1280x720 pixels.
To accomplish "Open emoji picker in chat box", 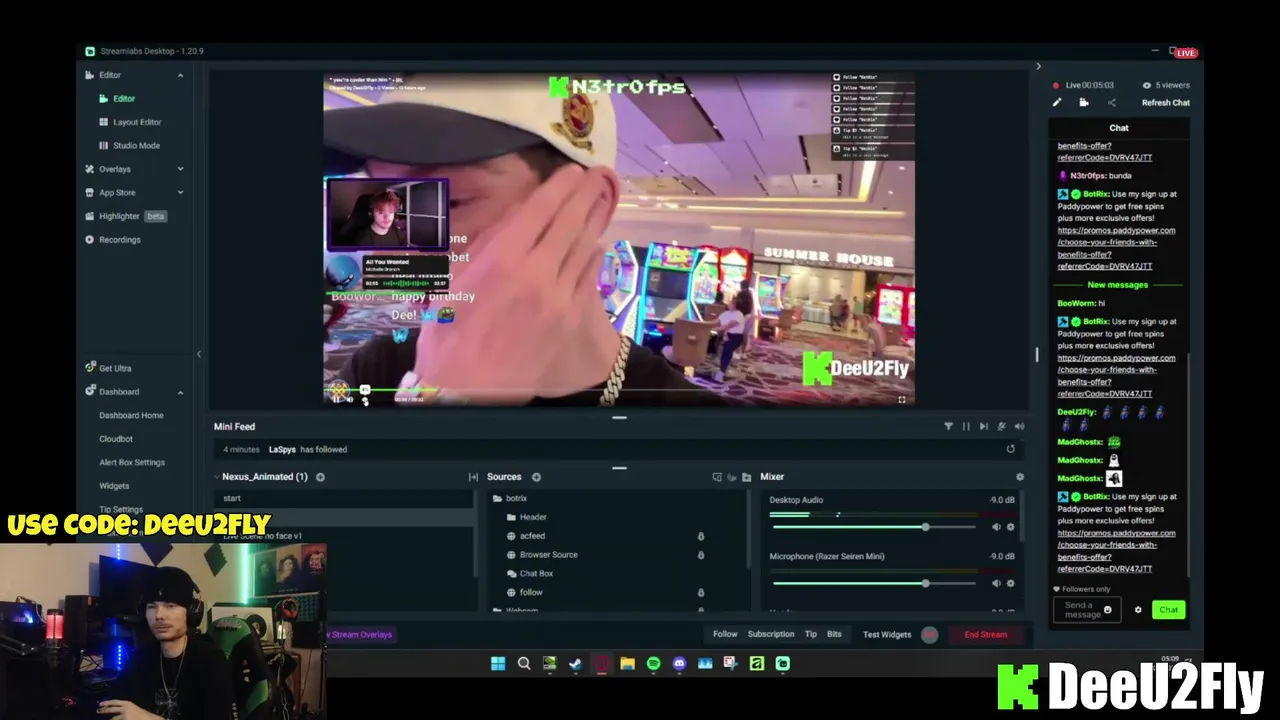I will tap(1107, 610).
